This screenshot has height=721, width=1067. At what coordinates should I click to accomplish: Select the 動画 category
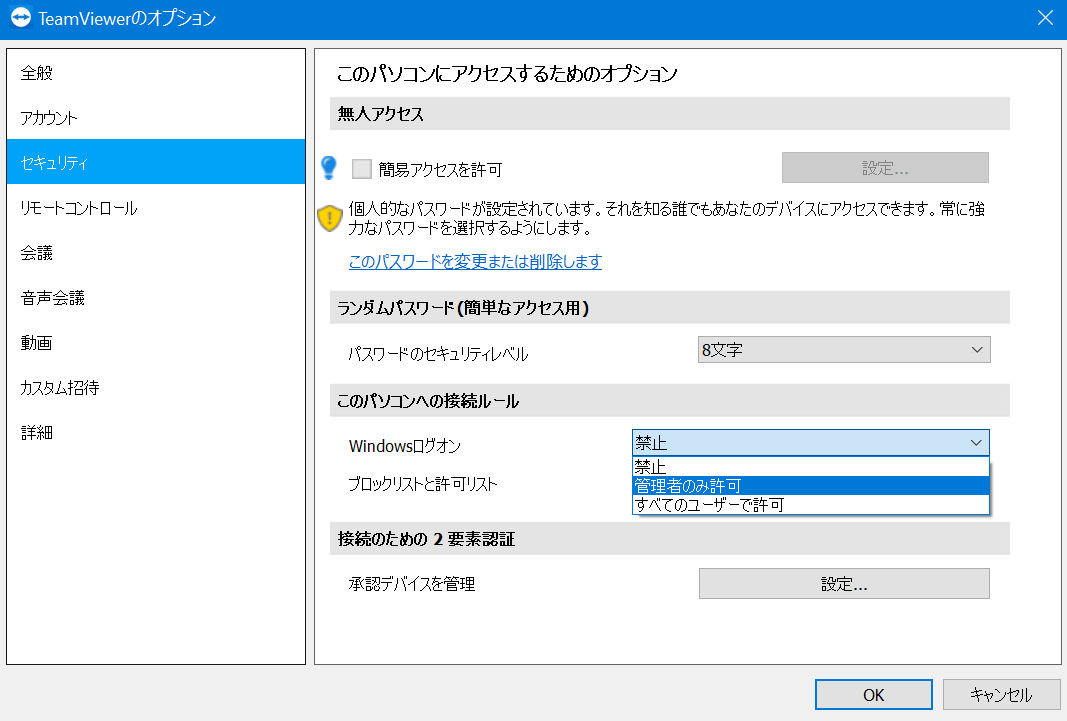click(156, 342)
